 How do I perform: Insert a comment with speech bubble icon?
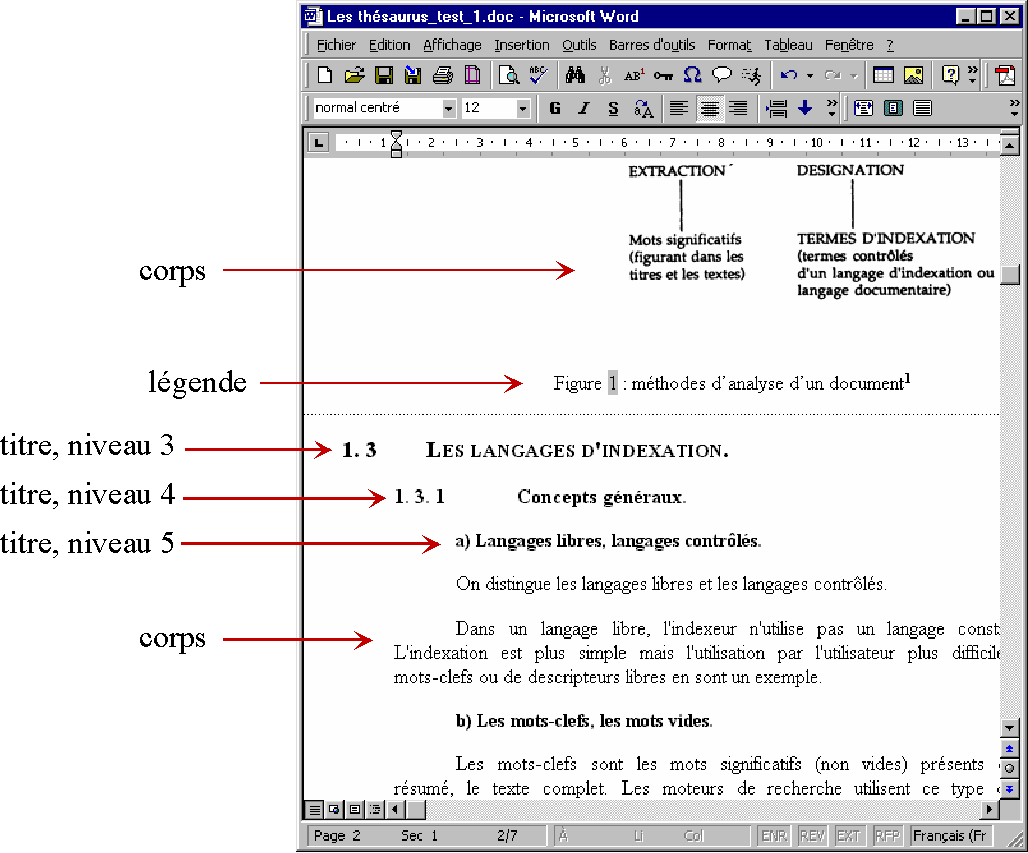722,75
